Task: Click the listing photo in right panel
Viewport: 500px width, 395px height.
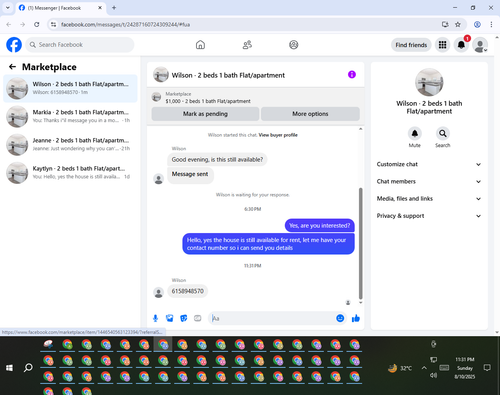Action: click(429, 82)
